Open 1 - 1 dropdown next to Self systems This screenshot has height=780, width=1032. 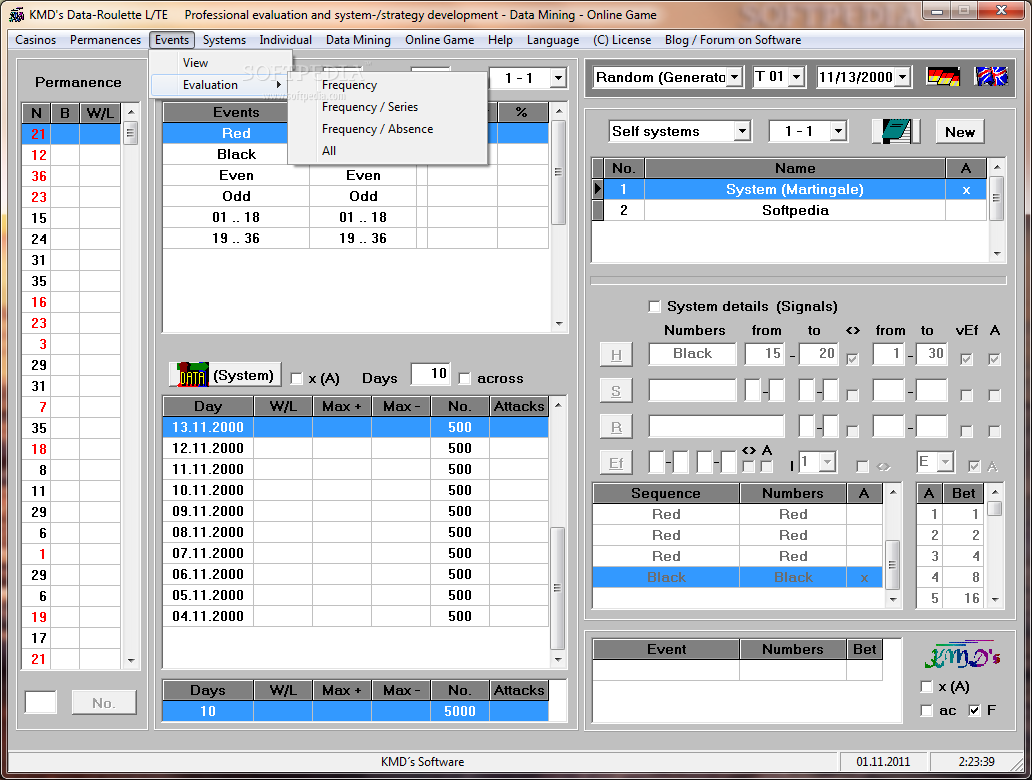837,131
